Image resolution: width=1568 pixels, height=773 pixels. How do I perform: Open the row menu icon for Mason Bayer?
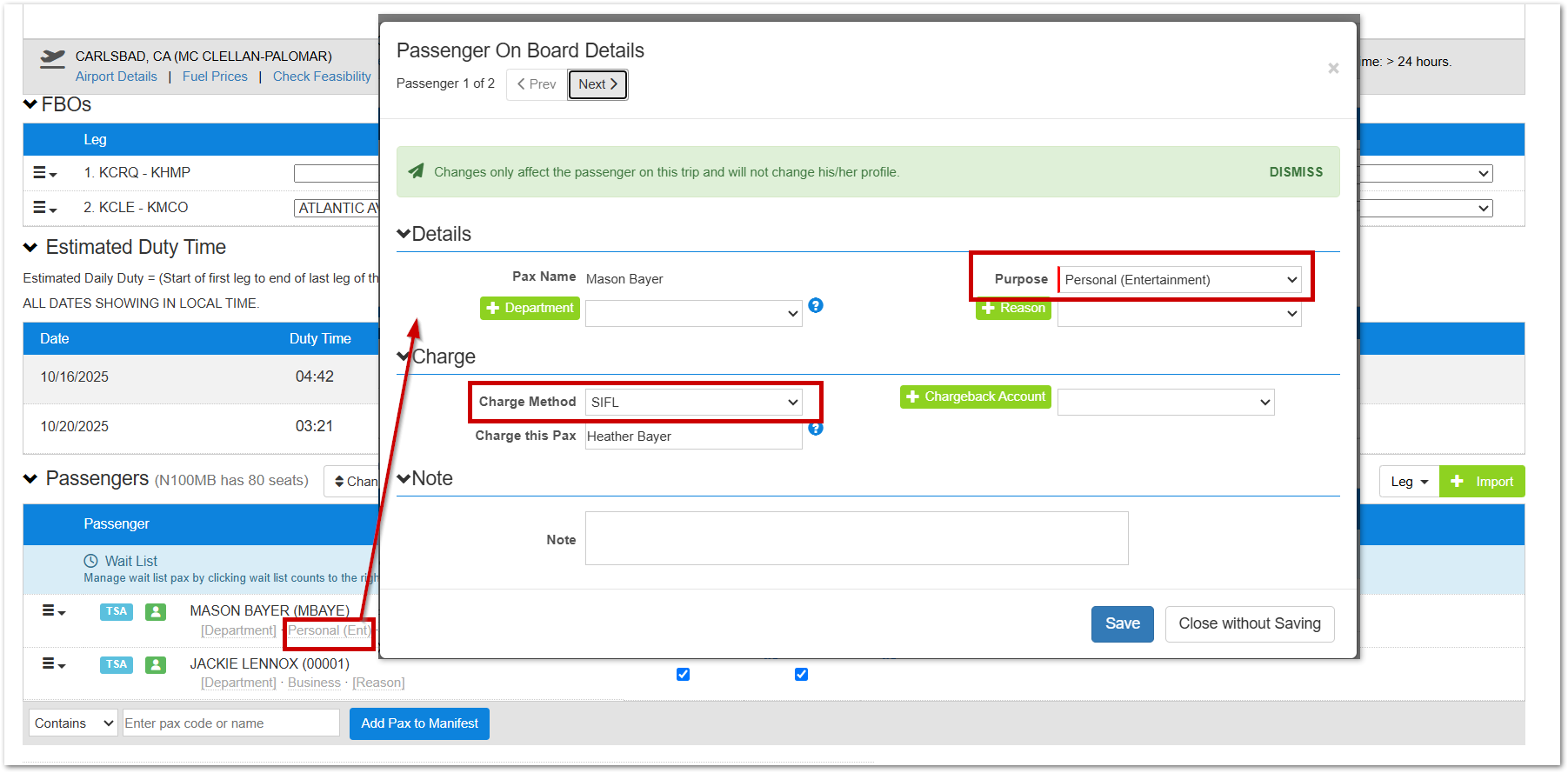pyautogui.click(x=53, y=611)
